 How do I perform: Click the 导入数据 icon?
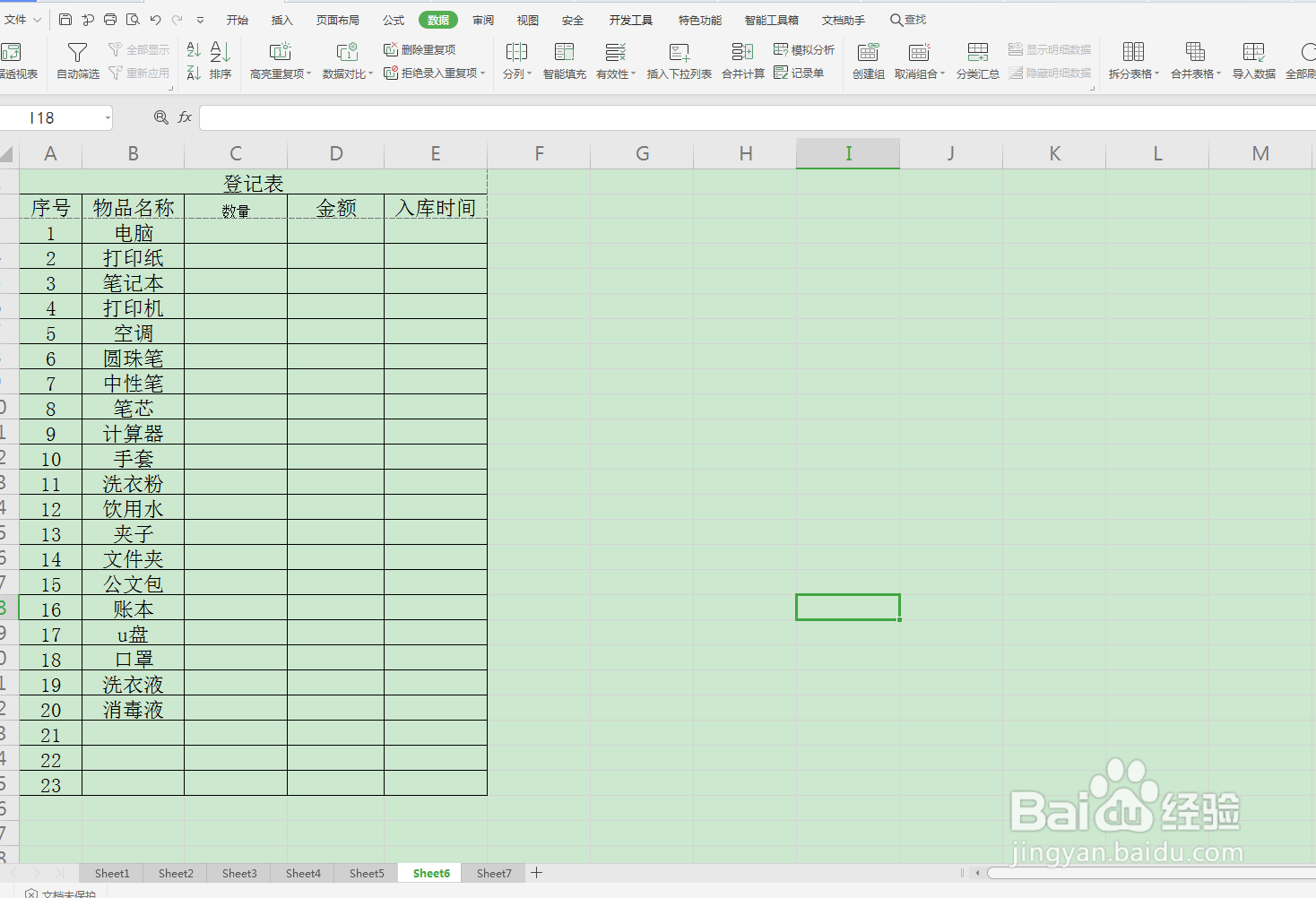1252,61
